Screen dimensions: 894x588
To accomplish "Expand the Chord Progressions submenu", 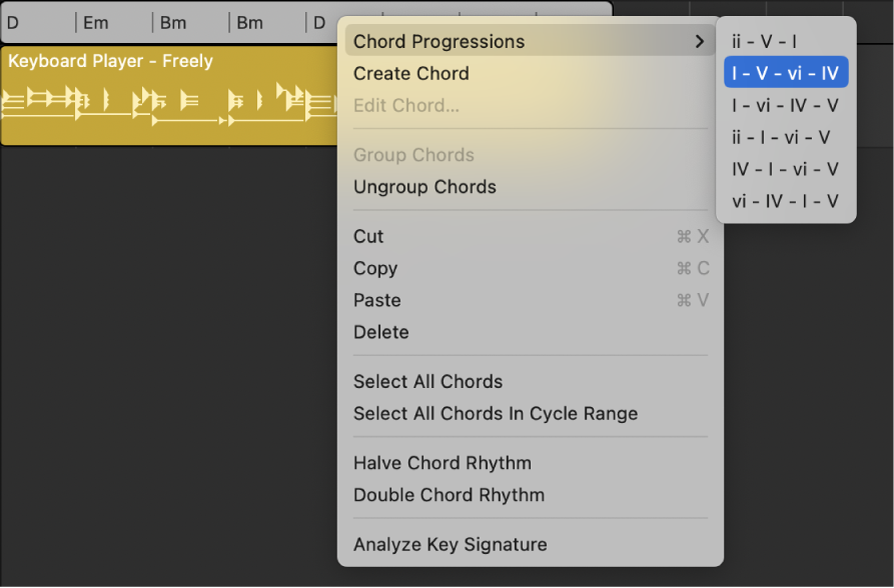I will tap(439, 41).
